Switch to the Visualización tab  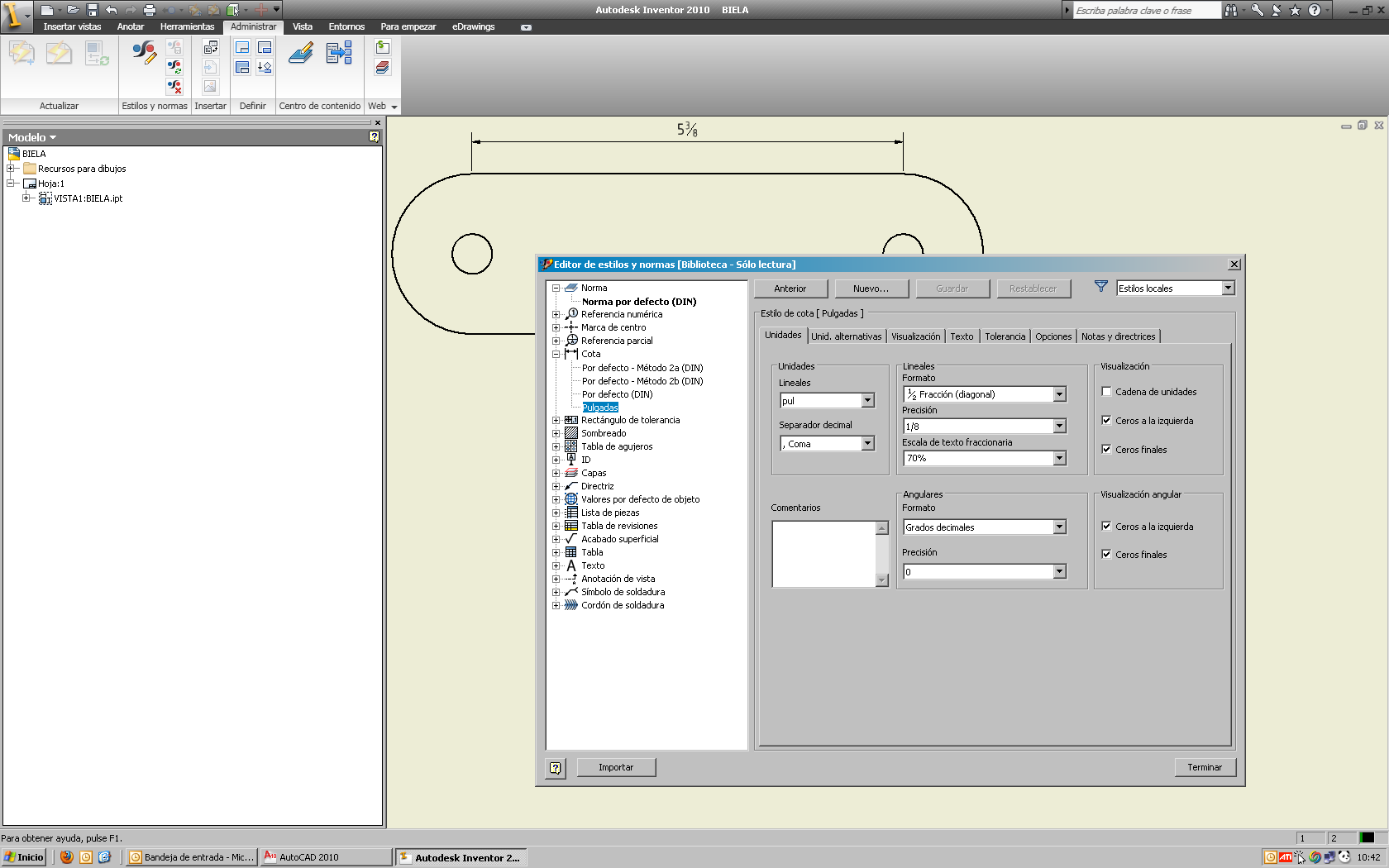[x=916, y=336]
